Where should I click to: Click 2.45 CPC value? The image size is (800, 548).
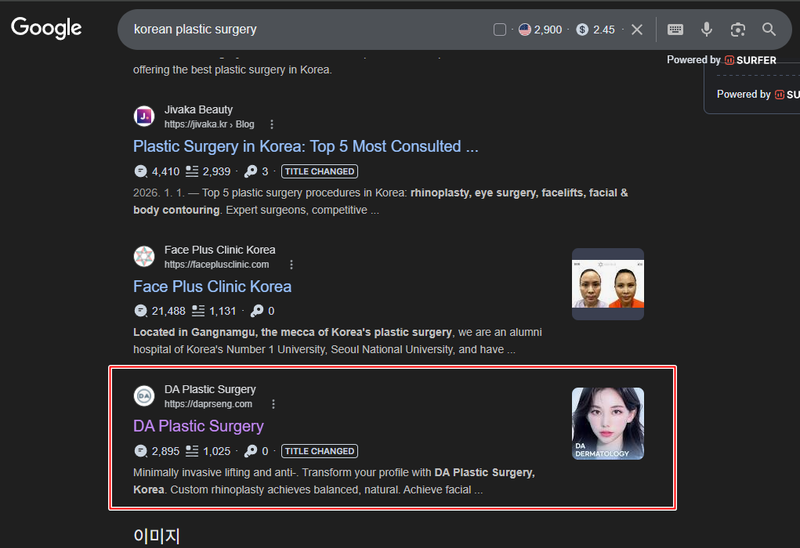point(604,30)
